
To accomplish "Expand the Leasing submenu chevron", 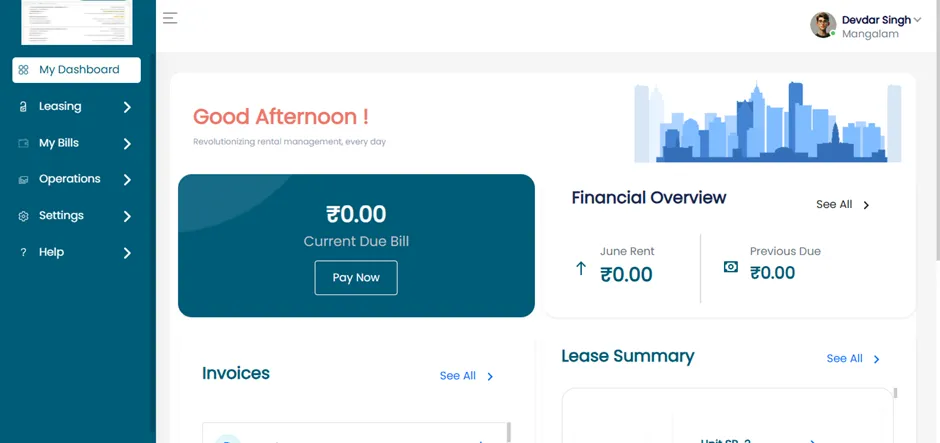I will click(x=127, y=107).
